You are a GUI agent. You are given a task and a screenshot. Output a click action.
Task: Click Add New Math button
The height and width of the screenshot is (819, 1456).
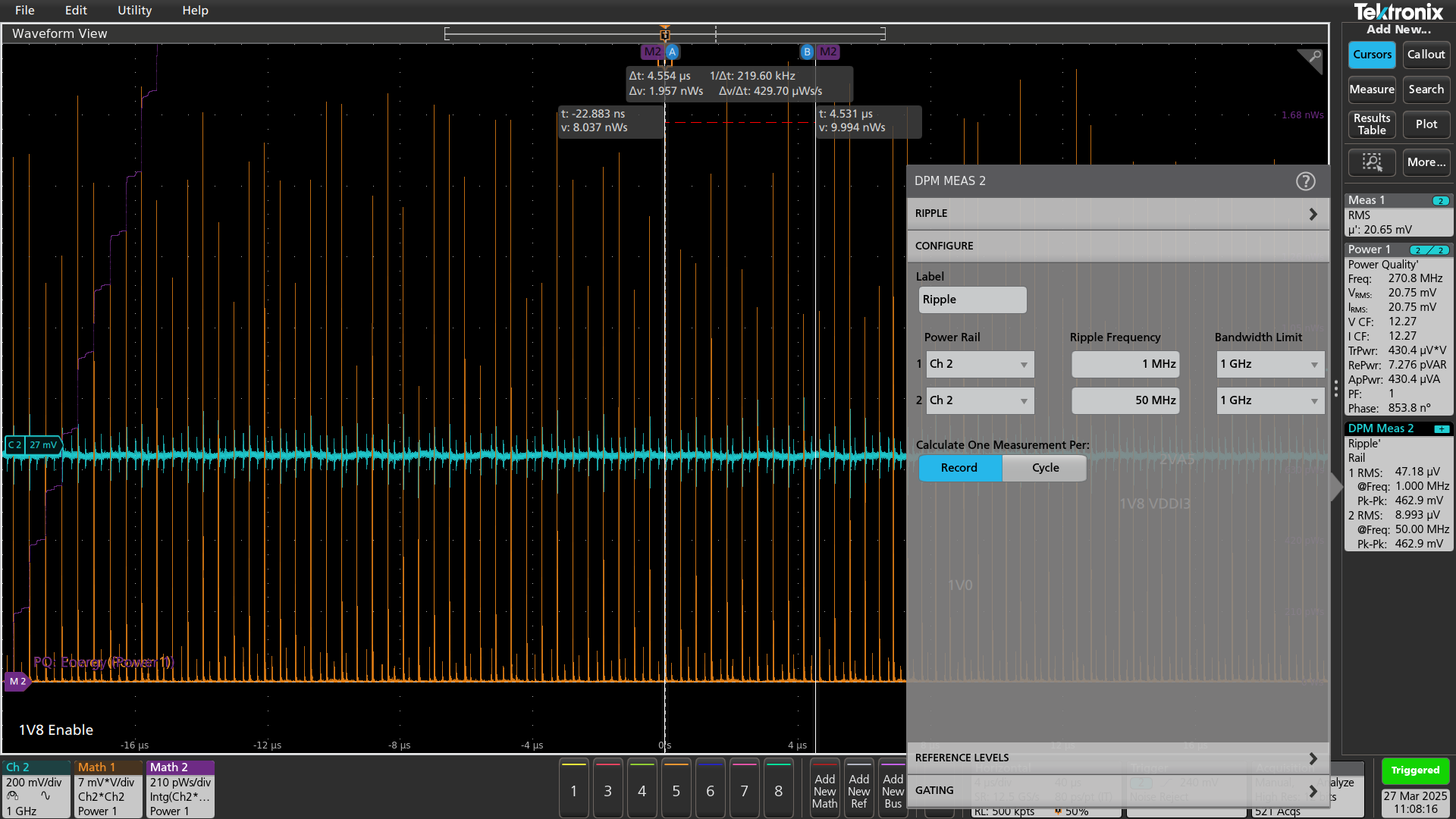click(824, 790)
